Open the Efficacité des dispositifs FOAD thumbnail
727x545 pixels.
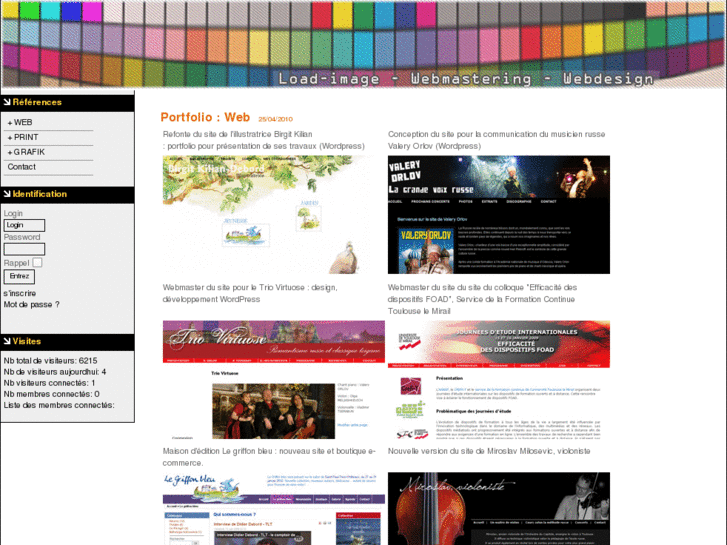click(x=499, y=380)
